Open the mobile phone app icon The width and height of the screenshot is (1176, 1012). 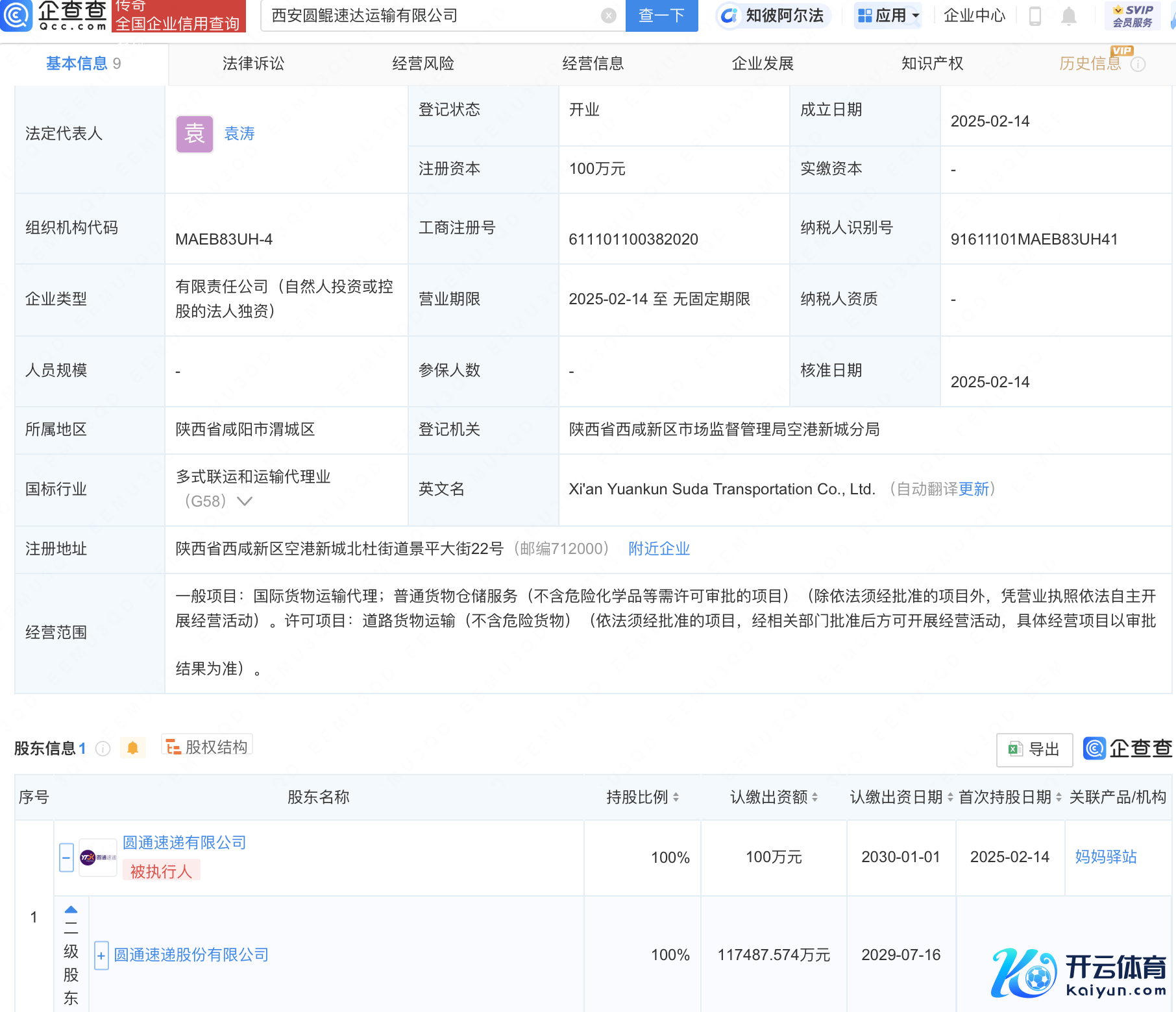pyautogui.click(x=1035, y=16)
